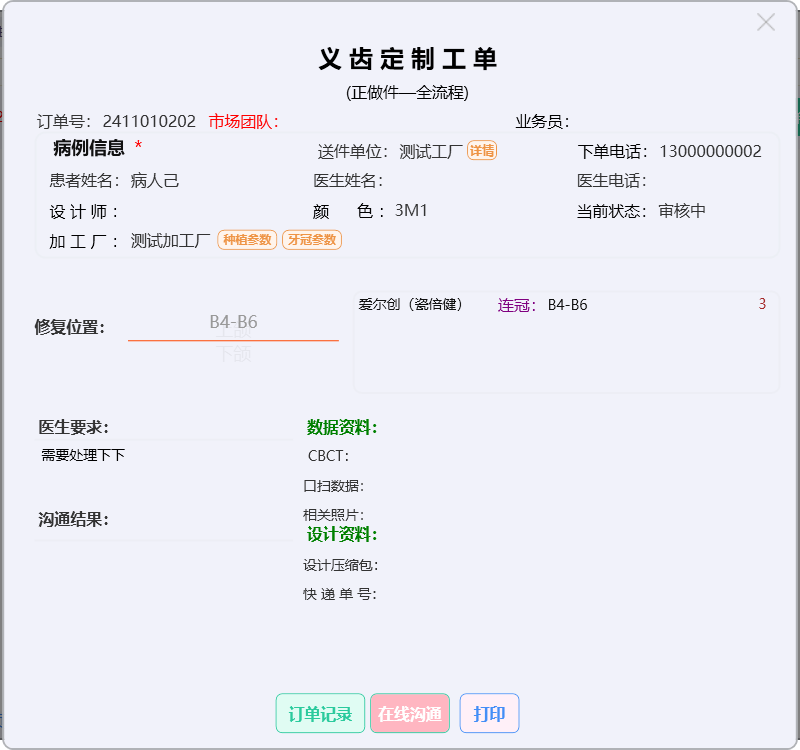800x750 pixels.
Task: Click the 设计压缩包 row
Action: point(340,565)
